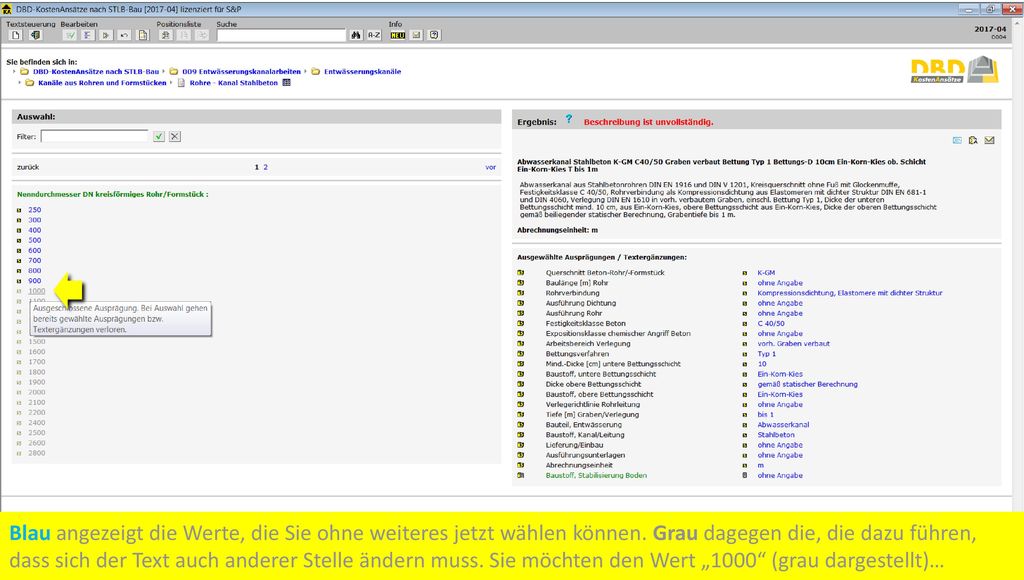
Task: Click Kompressionsdichtung, Elastomere mit dichter Struktur value
Action: [x=850, y=293]
